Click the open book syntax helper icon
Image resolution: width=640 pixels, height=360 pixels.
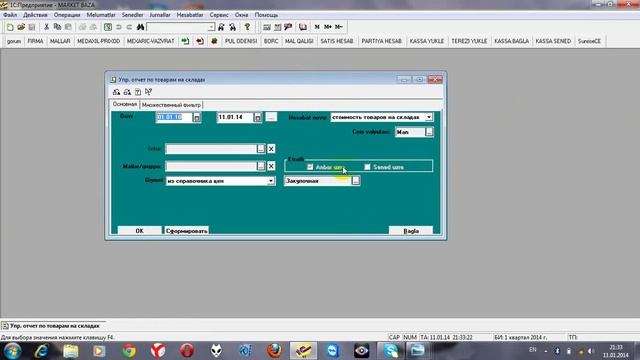click(302, 27)
